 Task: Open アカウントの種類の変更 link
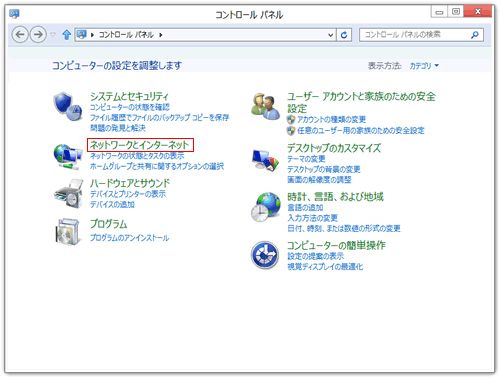(x=331, y=120)
